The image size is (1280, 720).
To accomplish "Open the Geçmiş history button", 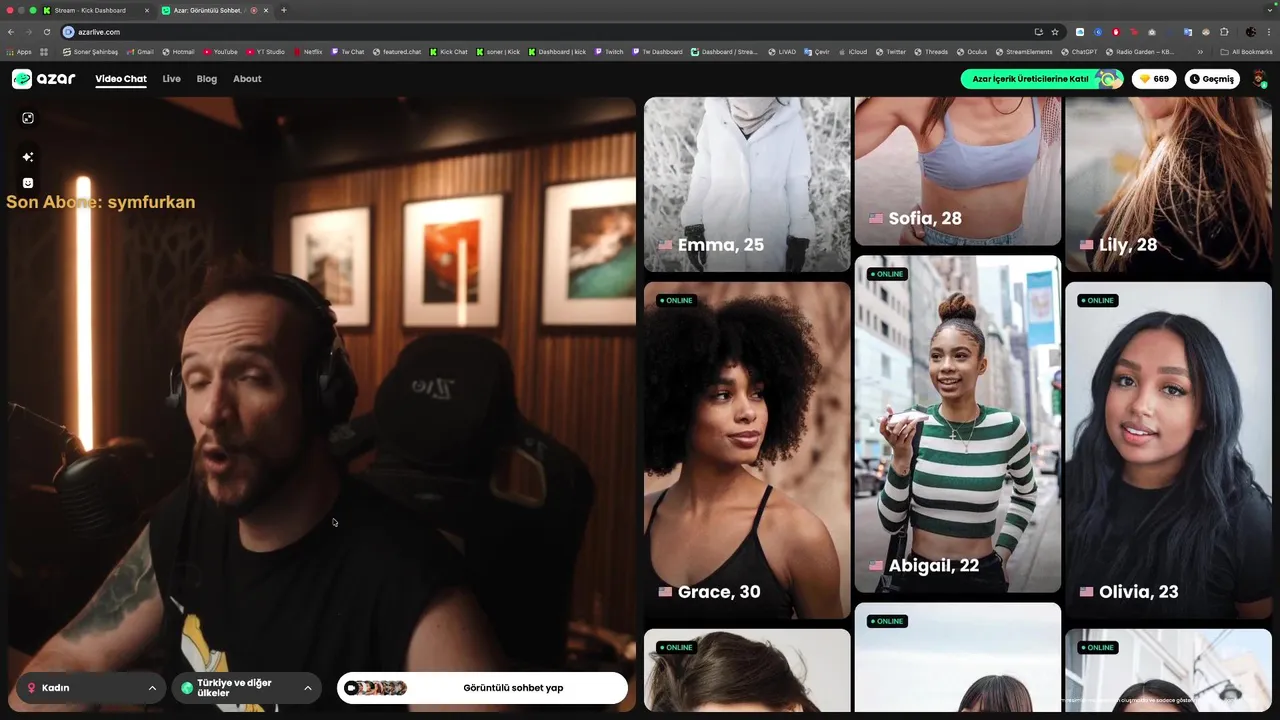I will (x=1212, y=79).
